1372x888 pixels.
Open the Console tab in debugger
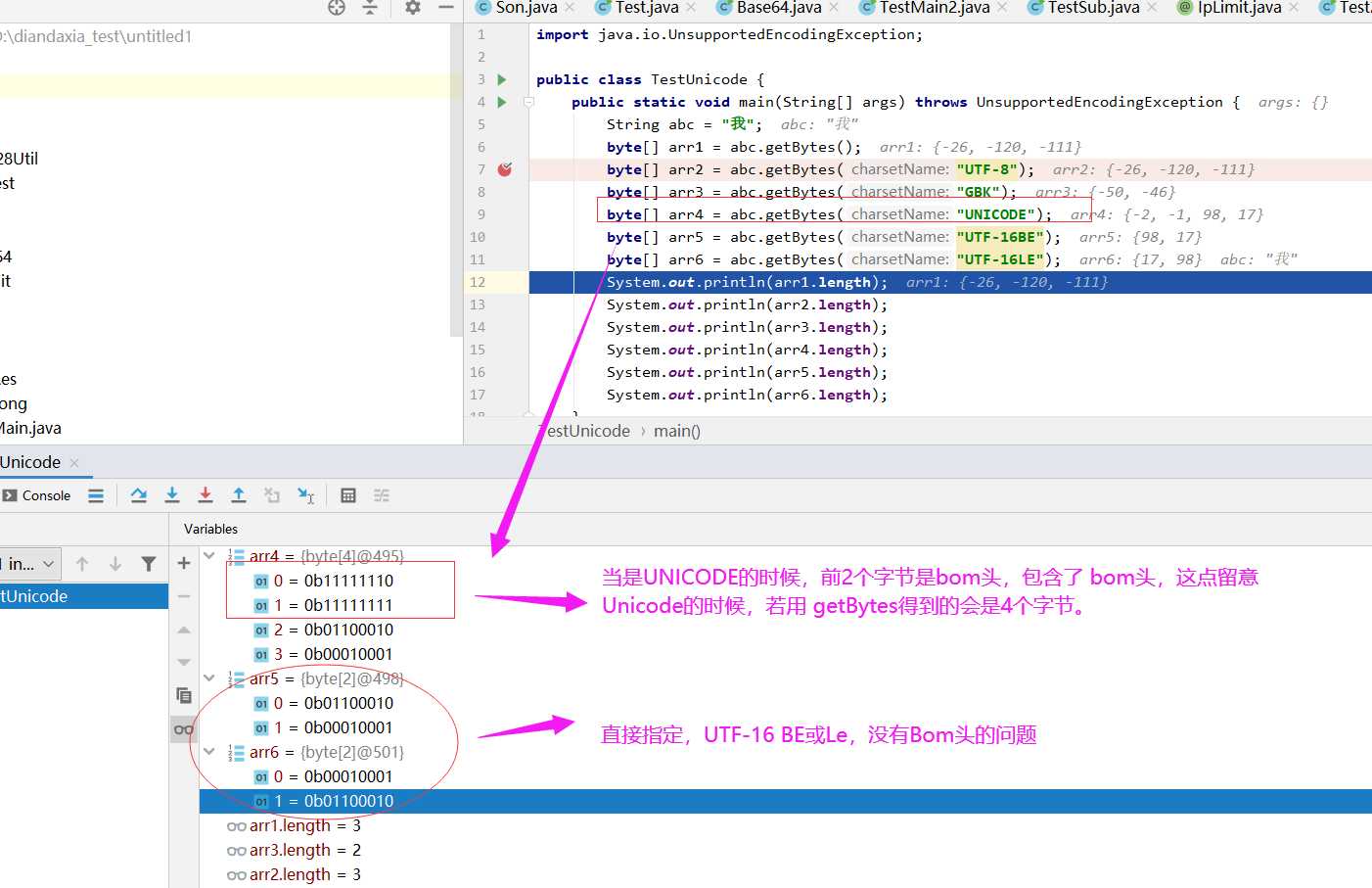pyautogui.click(x=37, y=495)
